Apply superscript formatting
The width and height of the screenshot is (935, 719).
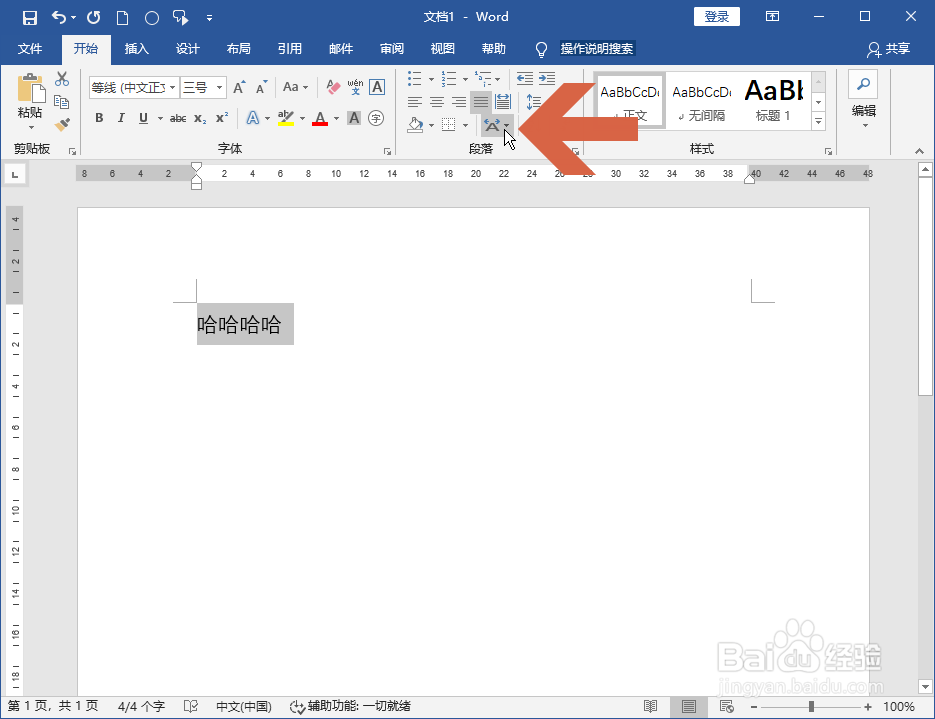tap(221, 117)
